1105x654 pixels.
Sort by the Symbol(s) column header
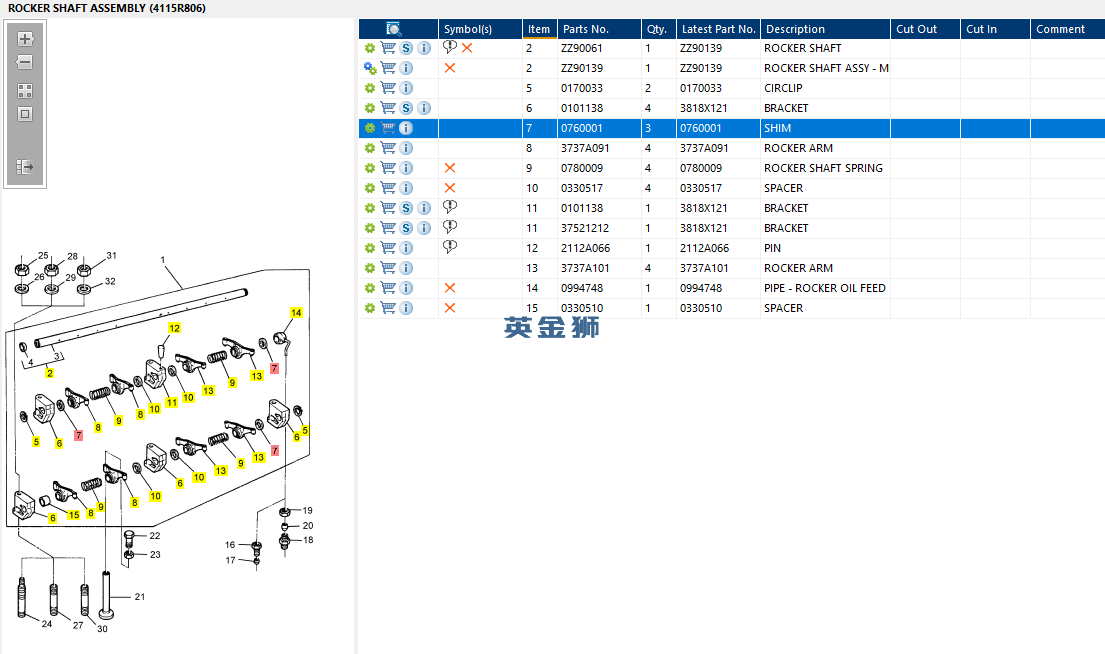[x=480, y=29]
